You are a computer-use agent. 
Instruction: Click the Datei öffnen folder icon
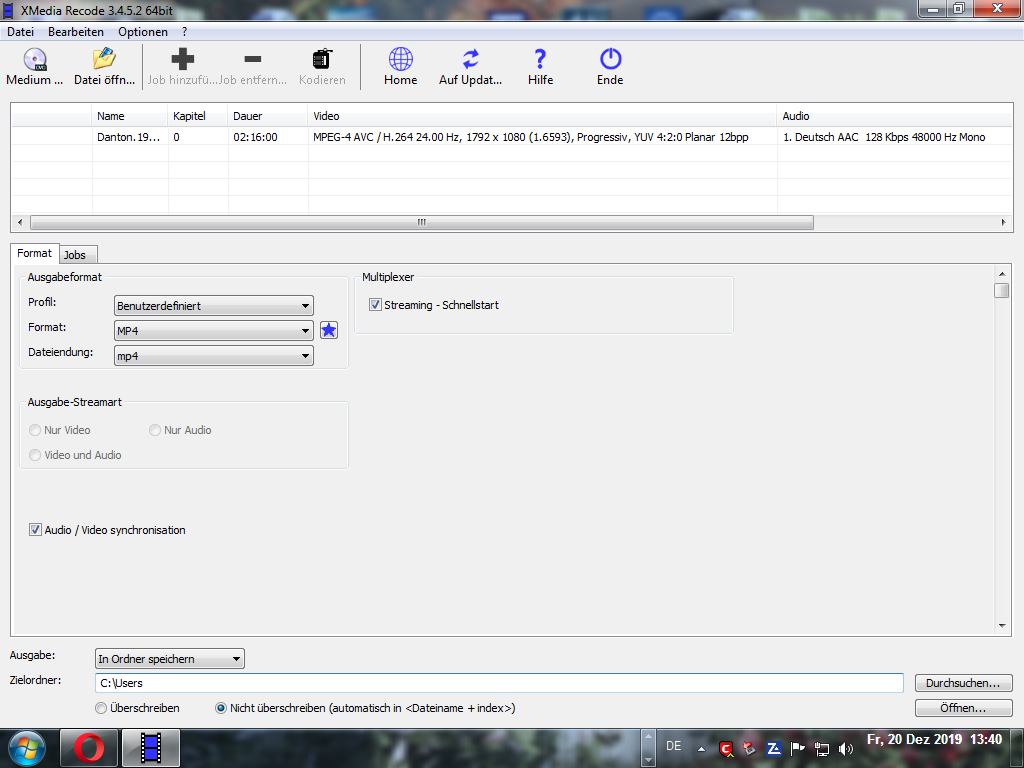pyautogui.click(x=104, y=59)
